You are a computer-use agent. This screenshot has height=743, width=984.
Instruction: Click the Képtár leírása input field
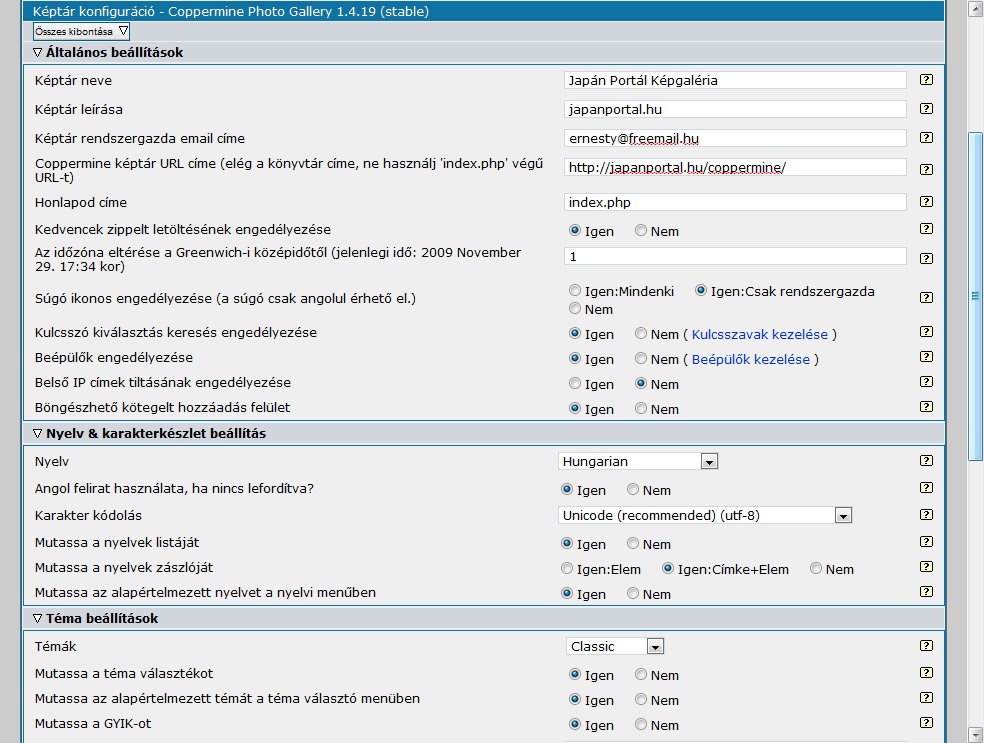coord(735,109)
